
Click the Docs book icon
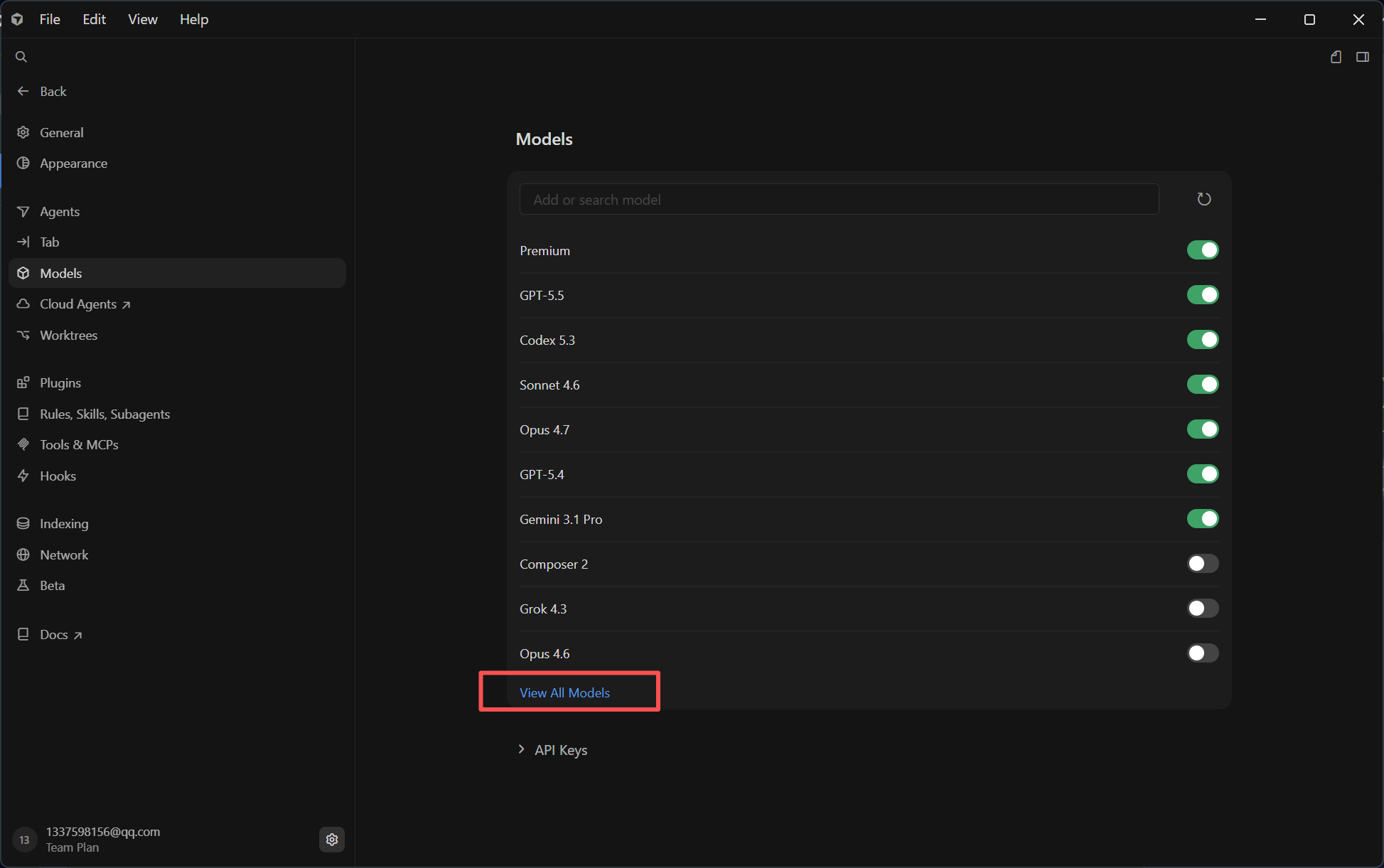tap(23, 634)
